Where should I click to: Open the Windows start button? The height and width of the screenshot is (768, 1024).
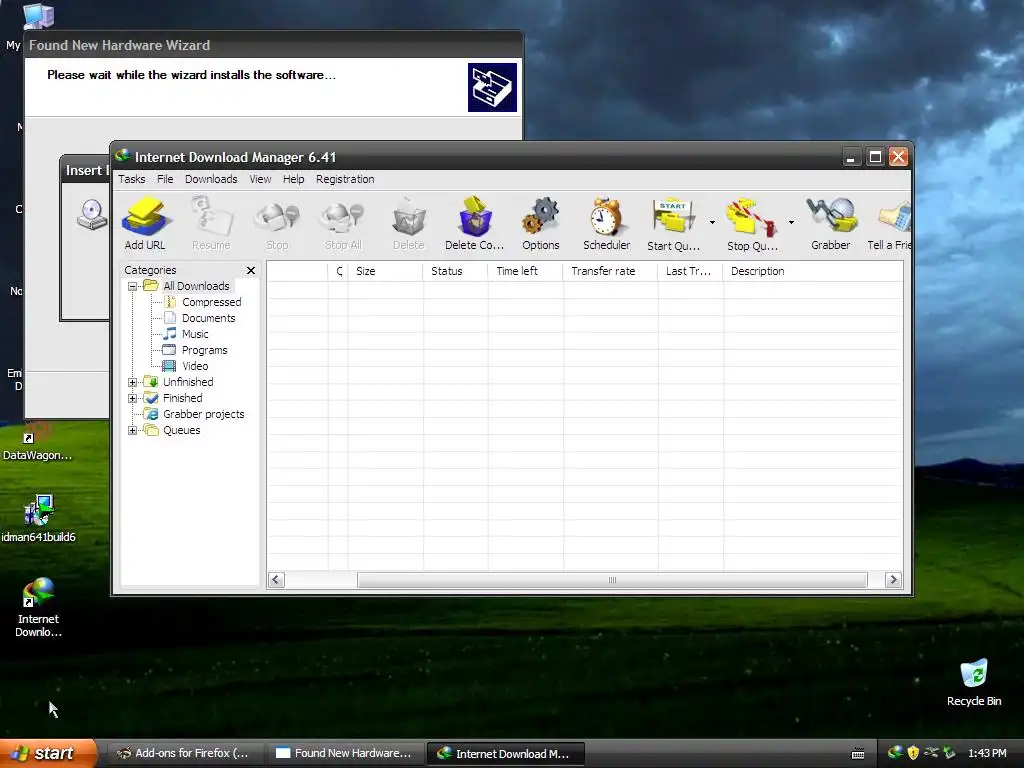pos(48,753)
